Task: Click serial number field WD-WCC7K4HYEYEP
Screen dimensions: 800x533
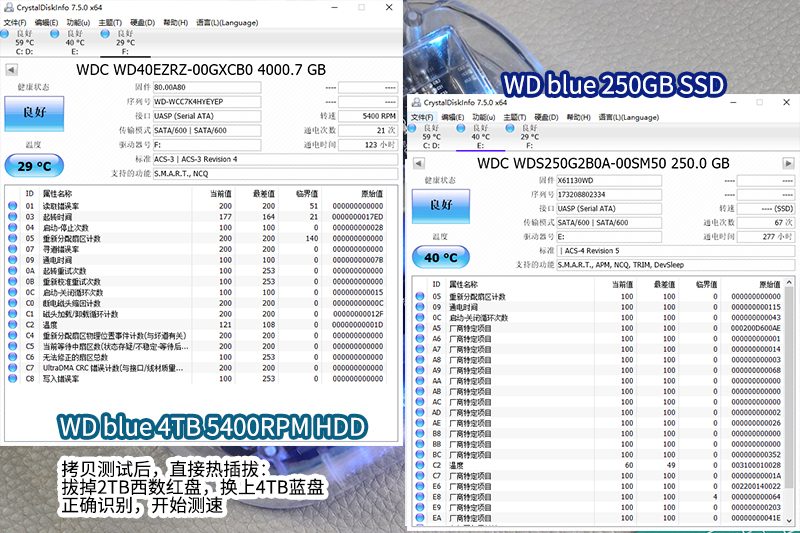Action: [x=207, y=101]
